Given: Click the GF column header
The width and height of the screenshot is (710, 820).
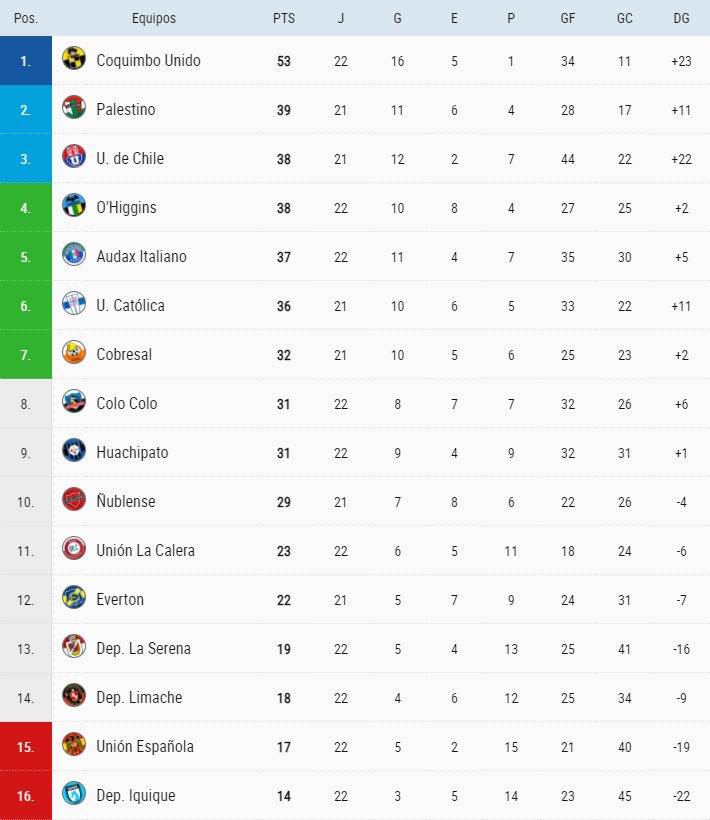Looking at the screenshot, I should (568, 18).
